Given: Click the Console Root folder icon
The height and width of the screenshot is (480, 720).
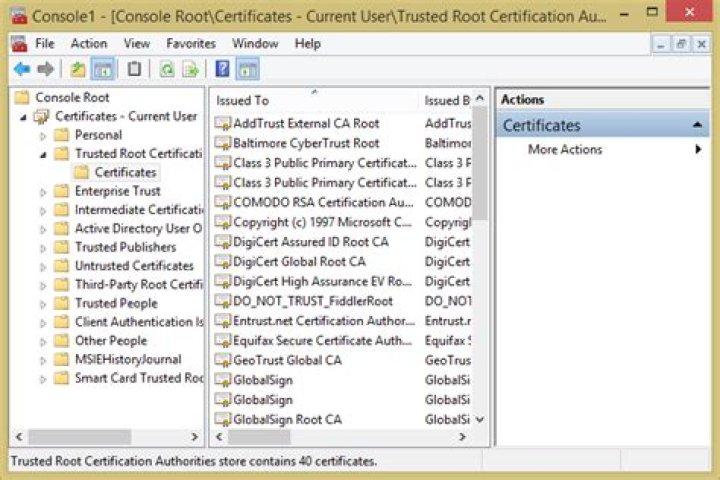Looking at the screenshot, I should pos(22,97).
